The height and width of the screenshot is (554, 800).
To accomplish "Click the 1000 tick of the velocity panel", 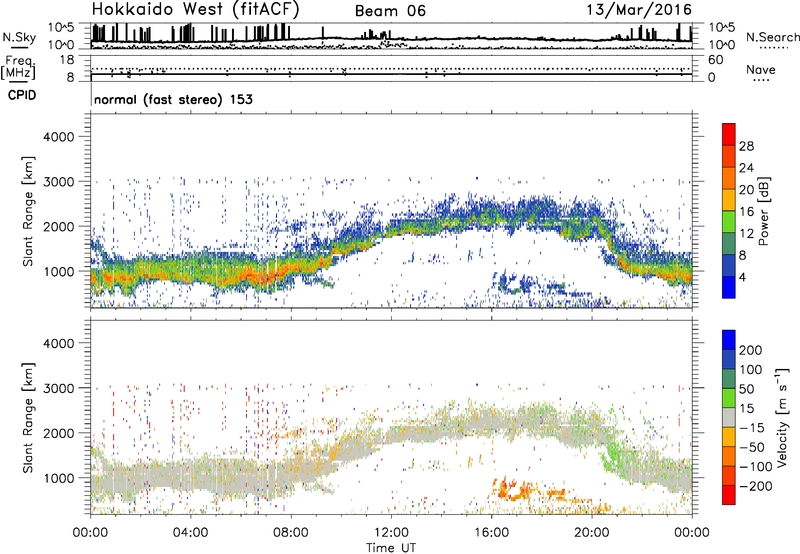I will (x=58, y=478).
